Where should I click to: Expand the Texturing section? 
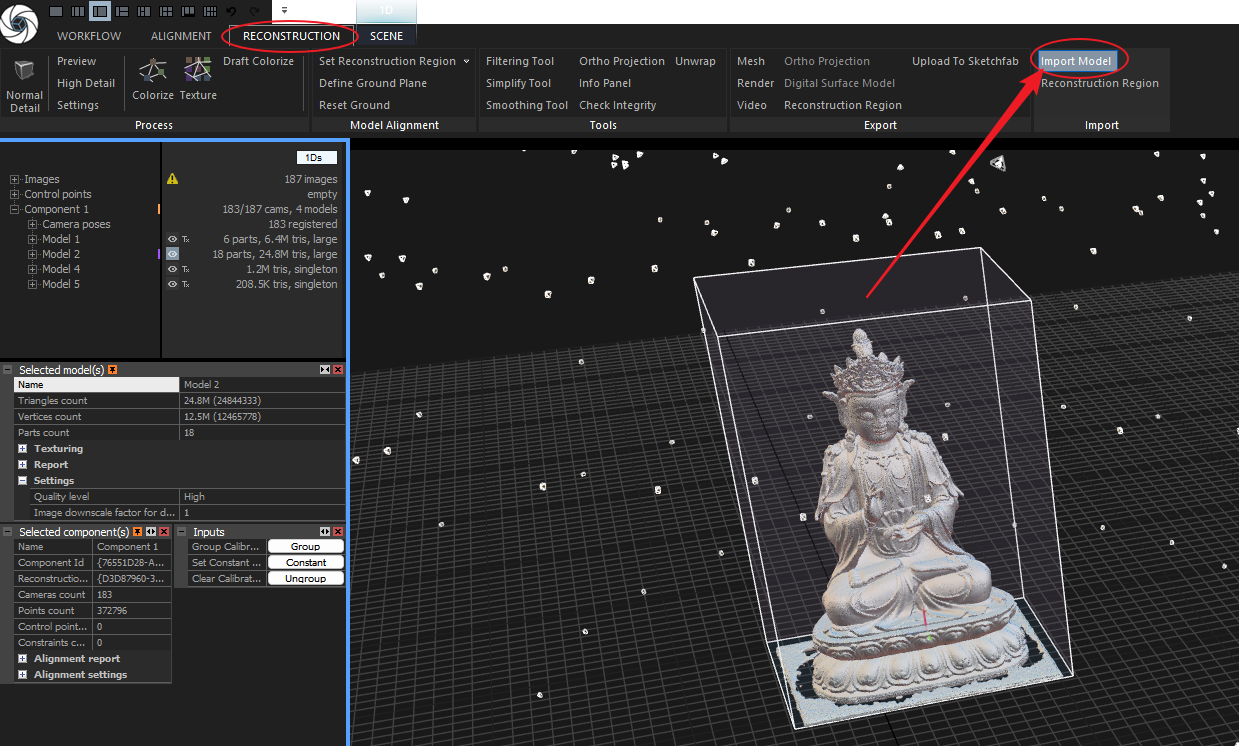coord(22,449)
